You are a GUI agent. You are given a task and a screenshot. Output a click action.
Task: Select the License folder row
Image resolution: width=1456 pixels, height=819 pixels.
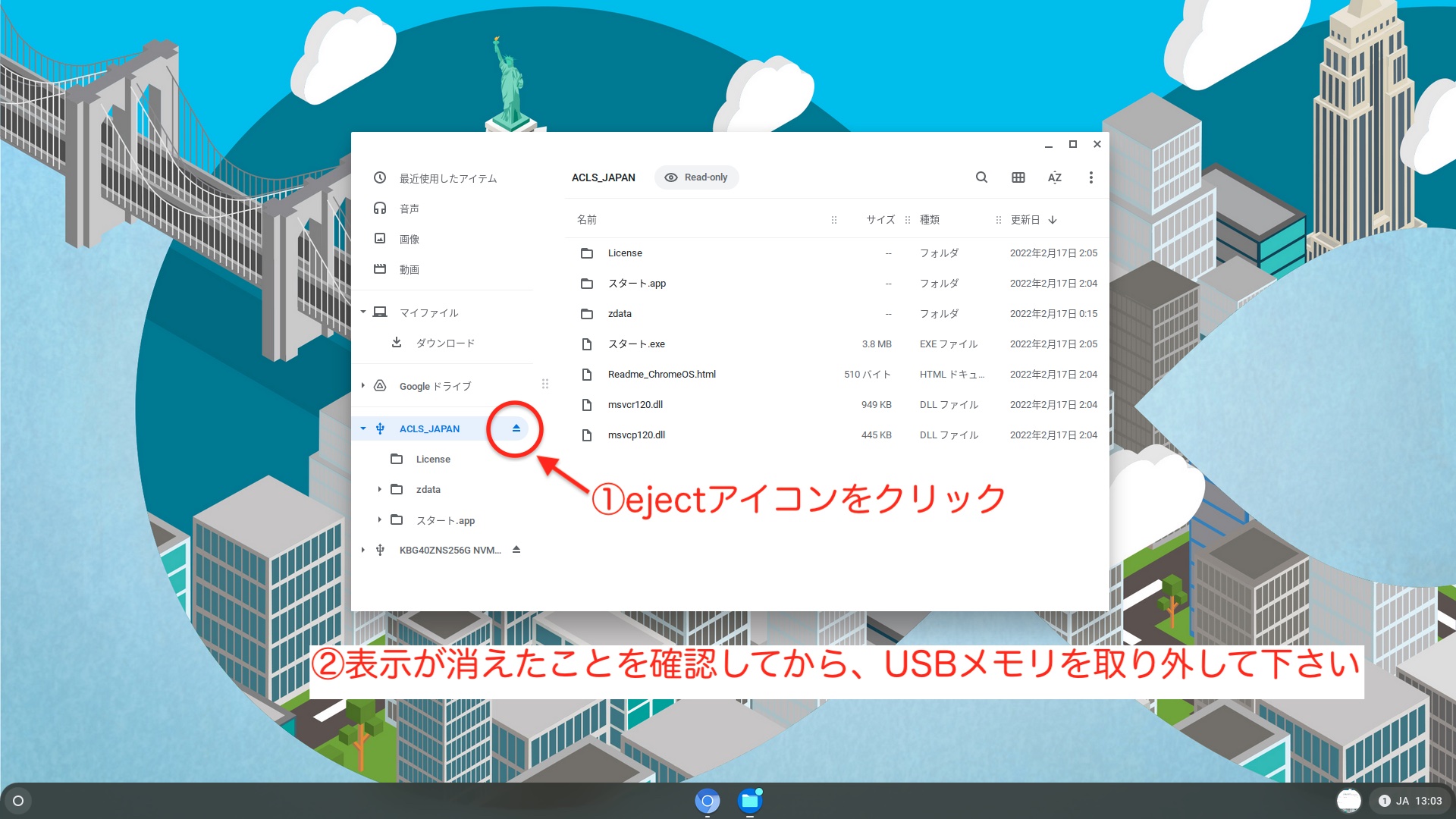pyautogui.click(x=836, y=253)
